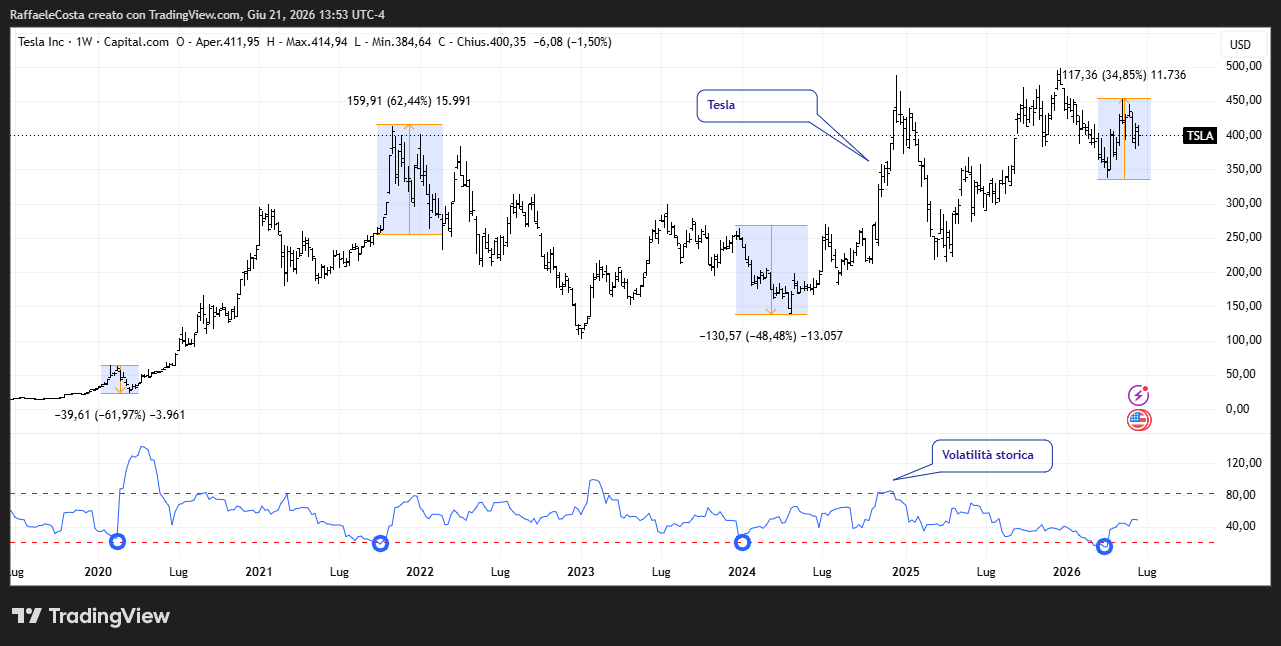Select the blue circle marker at 2024

tap(742, 542)
